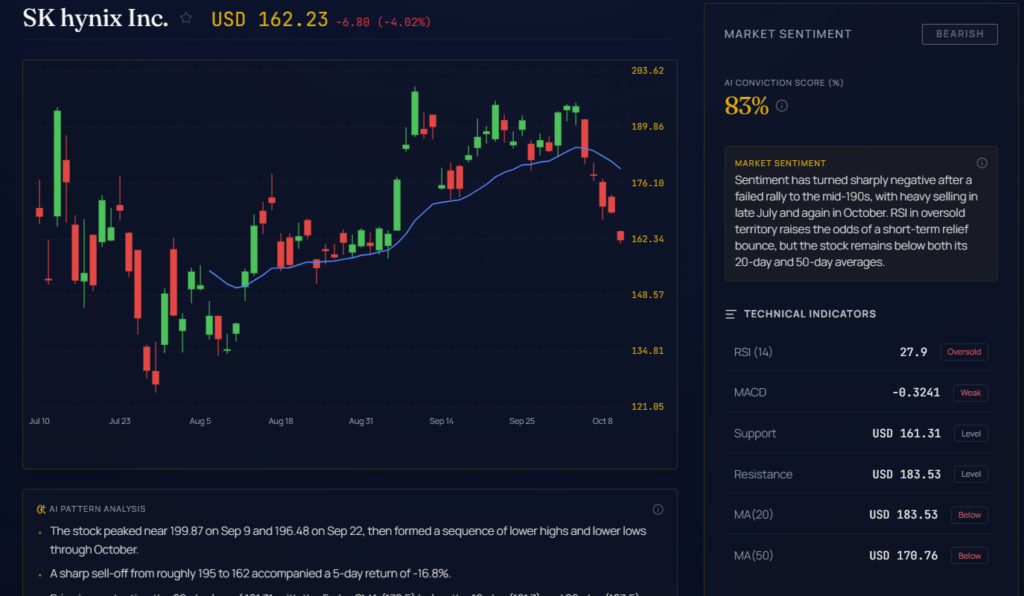Click the MA(20) value USD 183.53
Viewport: 1024px width, 596px height.
pos(903,515)
